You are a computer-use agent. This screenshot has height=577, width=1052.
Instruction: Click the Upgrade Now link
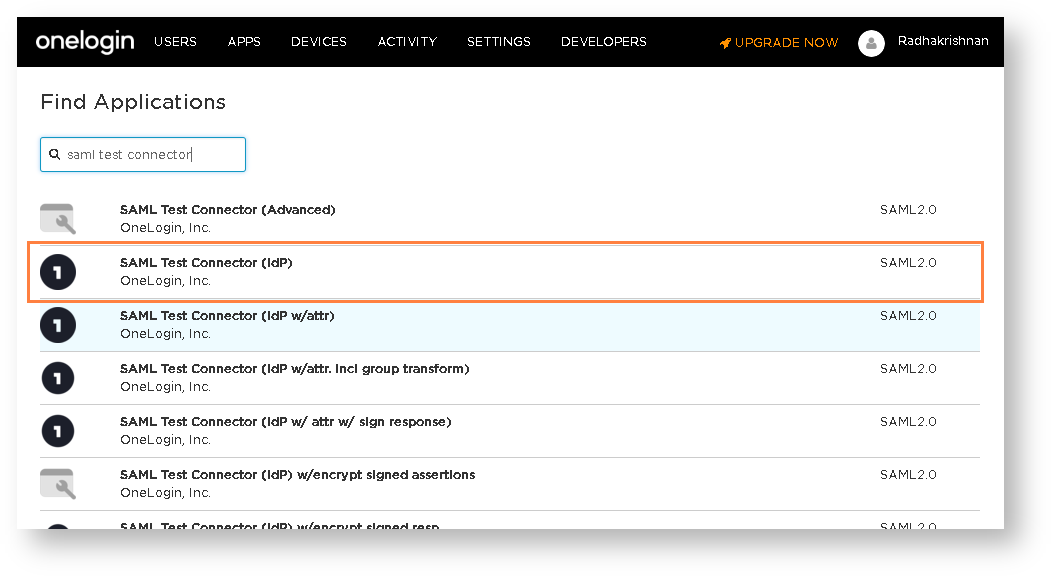click(x=786, y=43)
